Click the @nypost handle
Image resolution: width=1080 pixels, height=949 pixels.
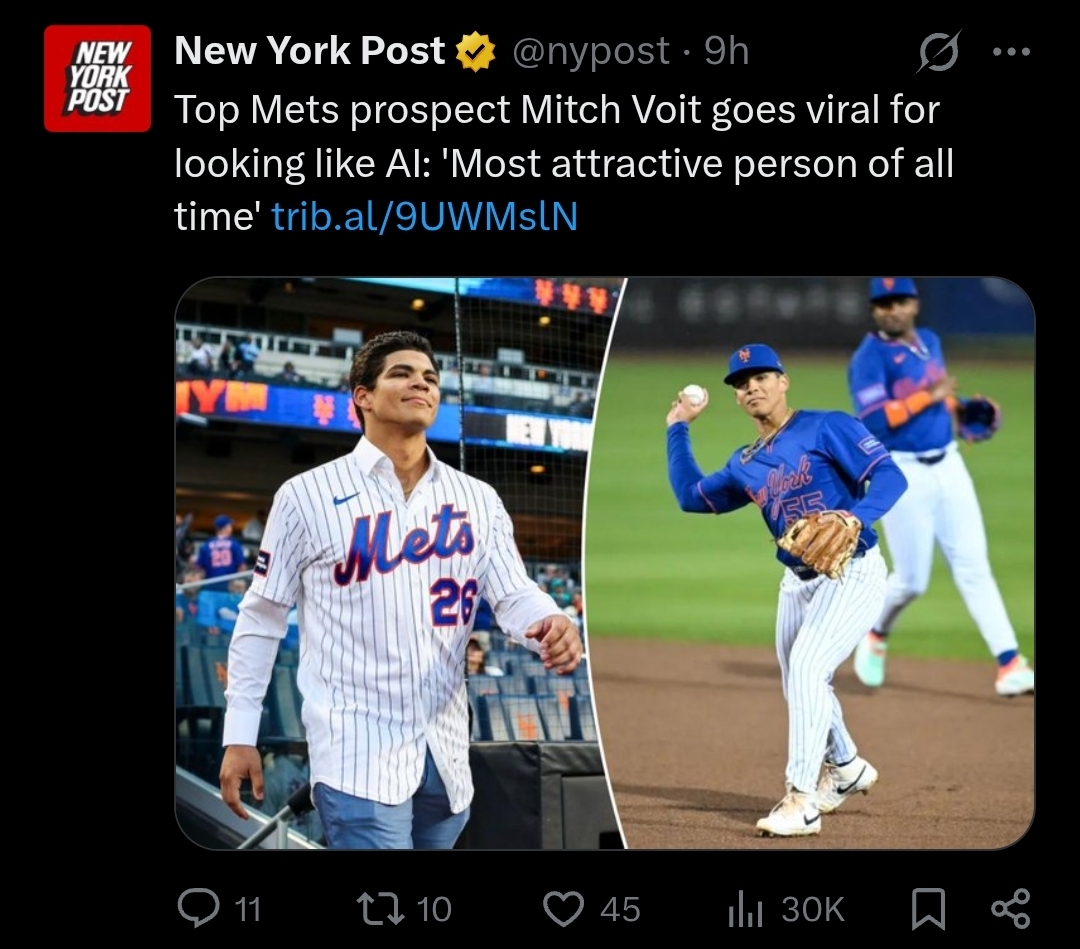tap(590, 51)
